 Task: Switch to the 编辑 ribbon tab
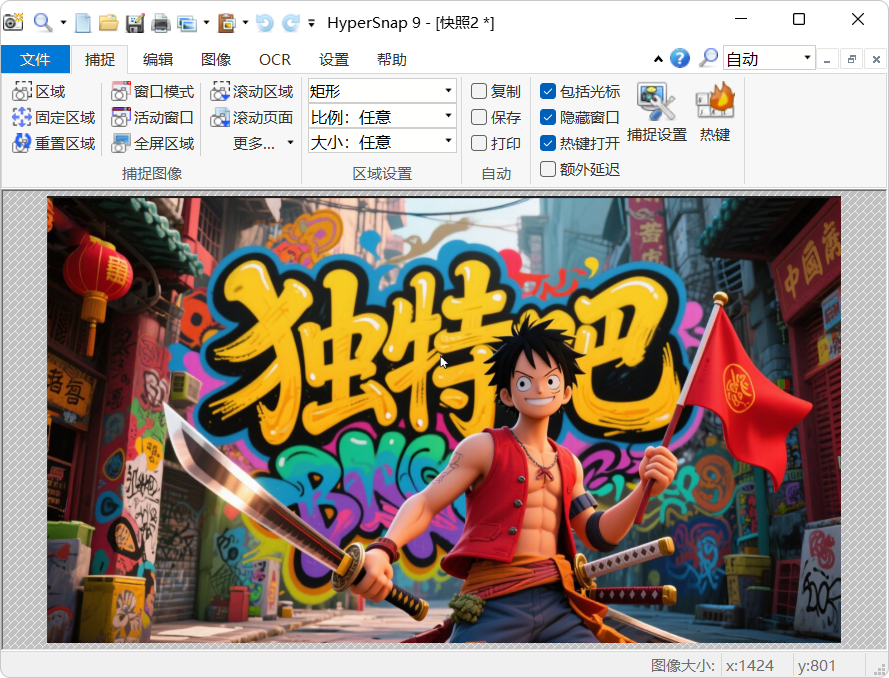pyautogui.click(x=157, y=60)
